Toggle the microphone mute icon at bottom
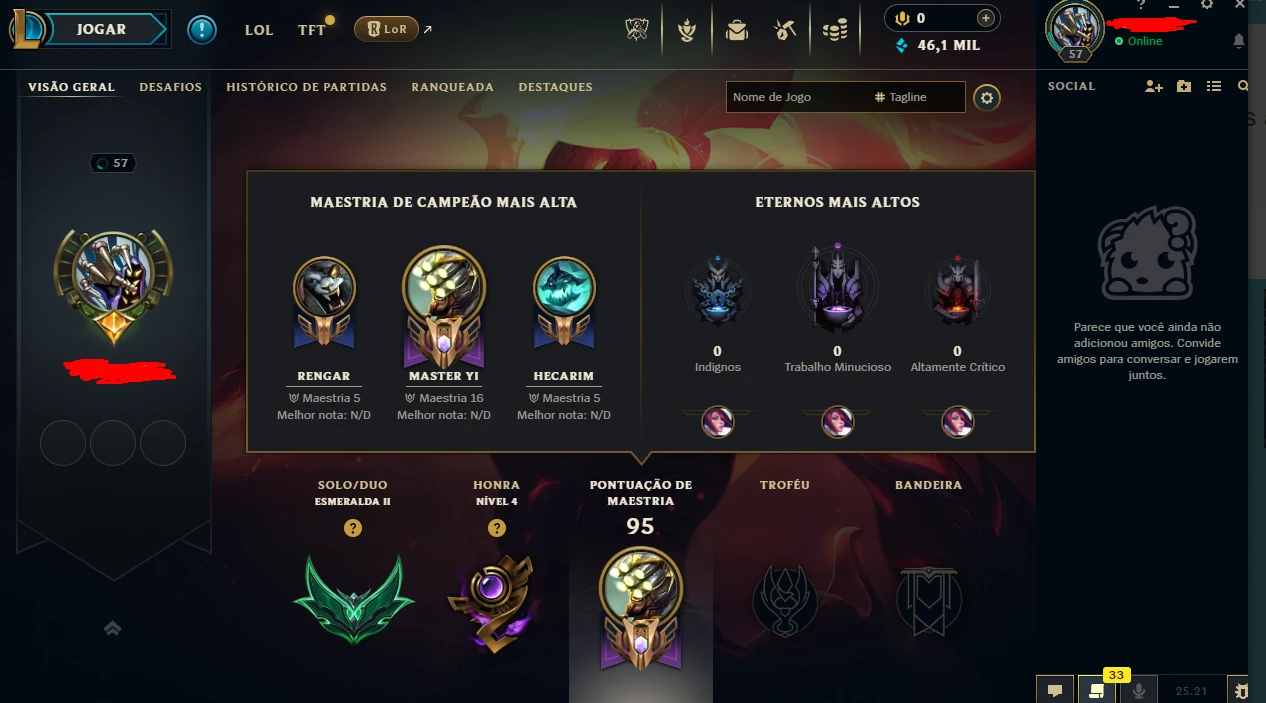Viewport: 1266px width, 703px height. point(1138,690)
